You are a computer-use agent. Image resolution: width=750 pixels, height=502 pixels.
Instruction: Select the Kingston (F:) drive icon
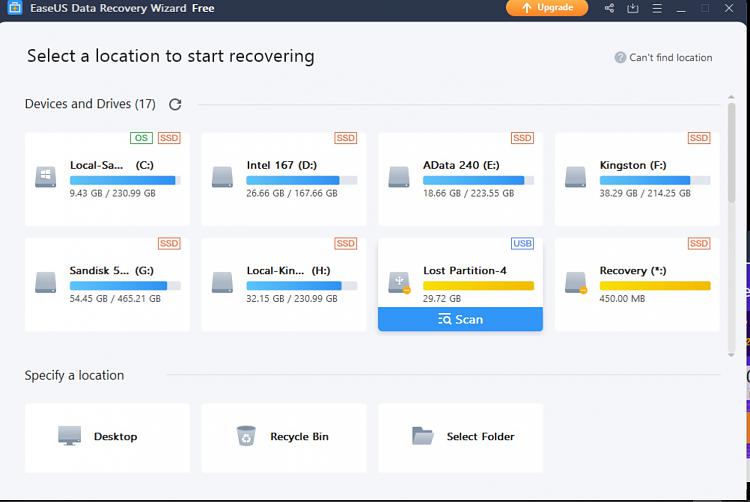point(575,177)
